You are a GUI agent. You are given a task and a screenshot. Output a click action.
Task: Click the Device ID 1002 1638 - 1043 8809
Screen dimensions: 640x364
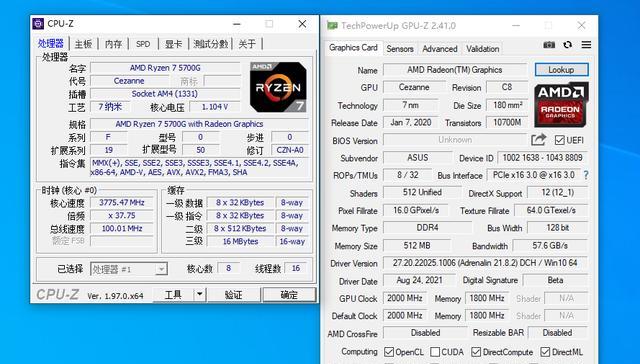(542, 158)
